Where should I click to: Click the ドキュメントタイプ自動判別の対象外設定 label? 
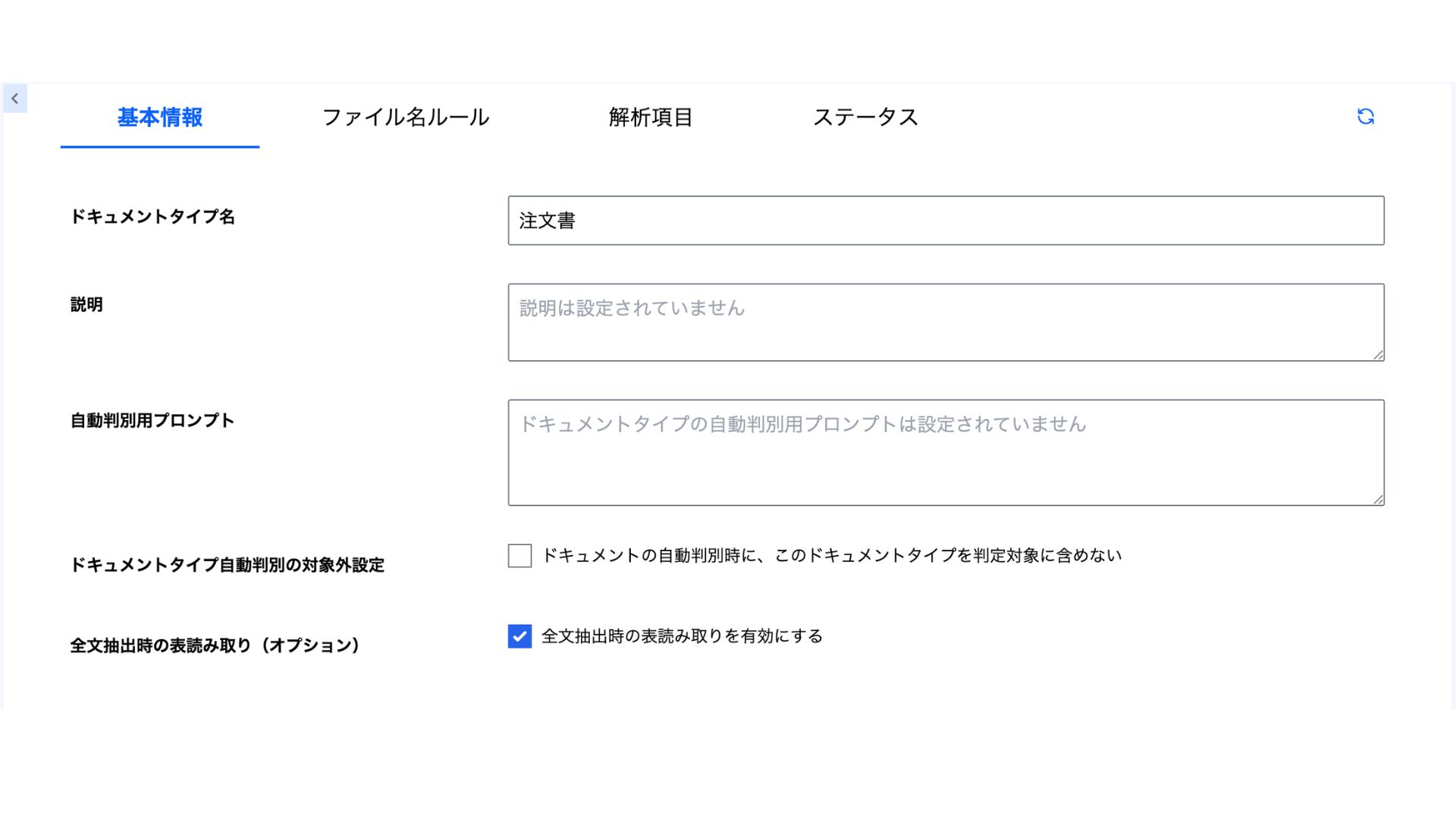[x=227, y=565]
